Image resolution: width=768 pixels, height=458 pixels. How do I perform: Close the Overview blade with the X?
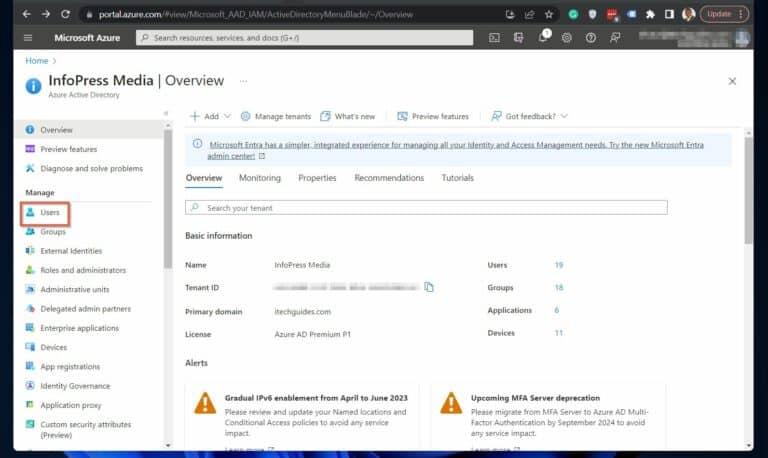click(732, 81)
